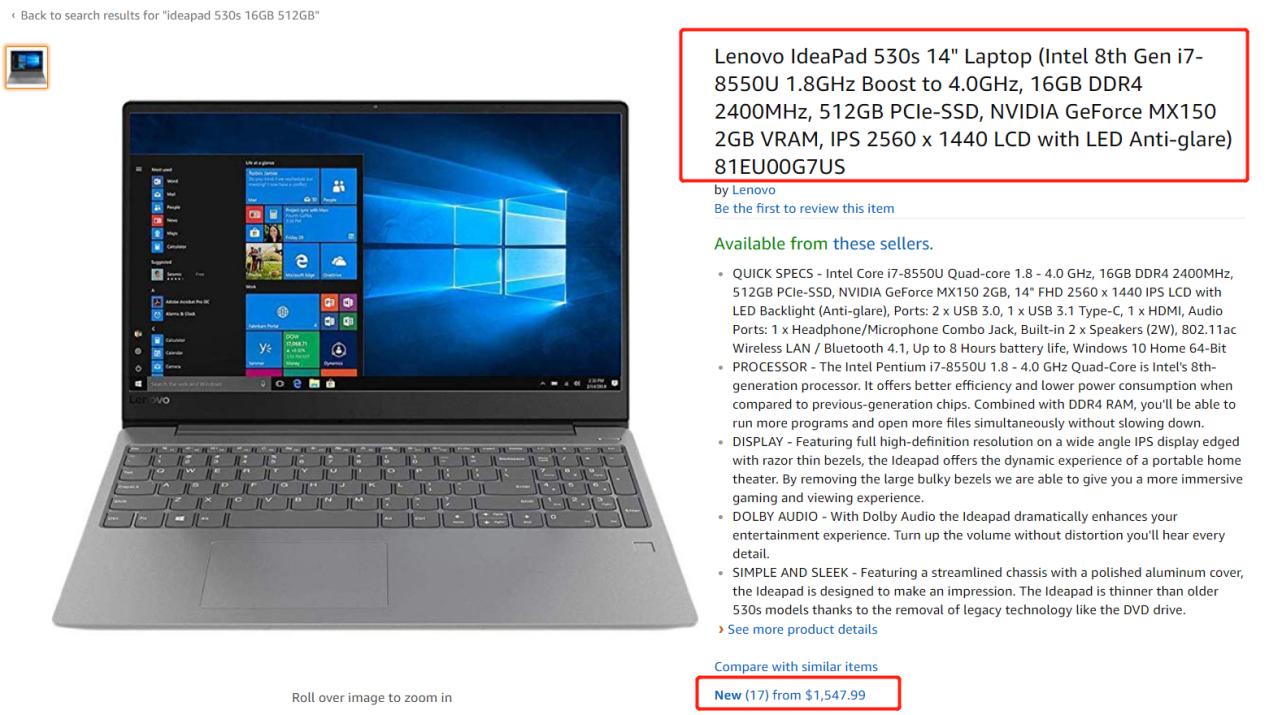Click the Roll over image to zoom text
The width and height of the screenshot is (1269, 715).
click(372, 697)
